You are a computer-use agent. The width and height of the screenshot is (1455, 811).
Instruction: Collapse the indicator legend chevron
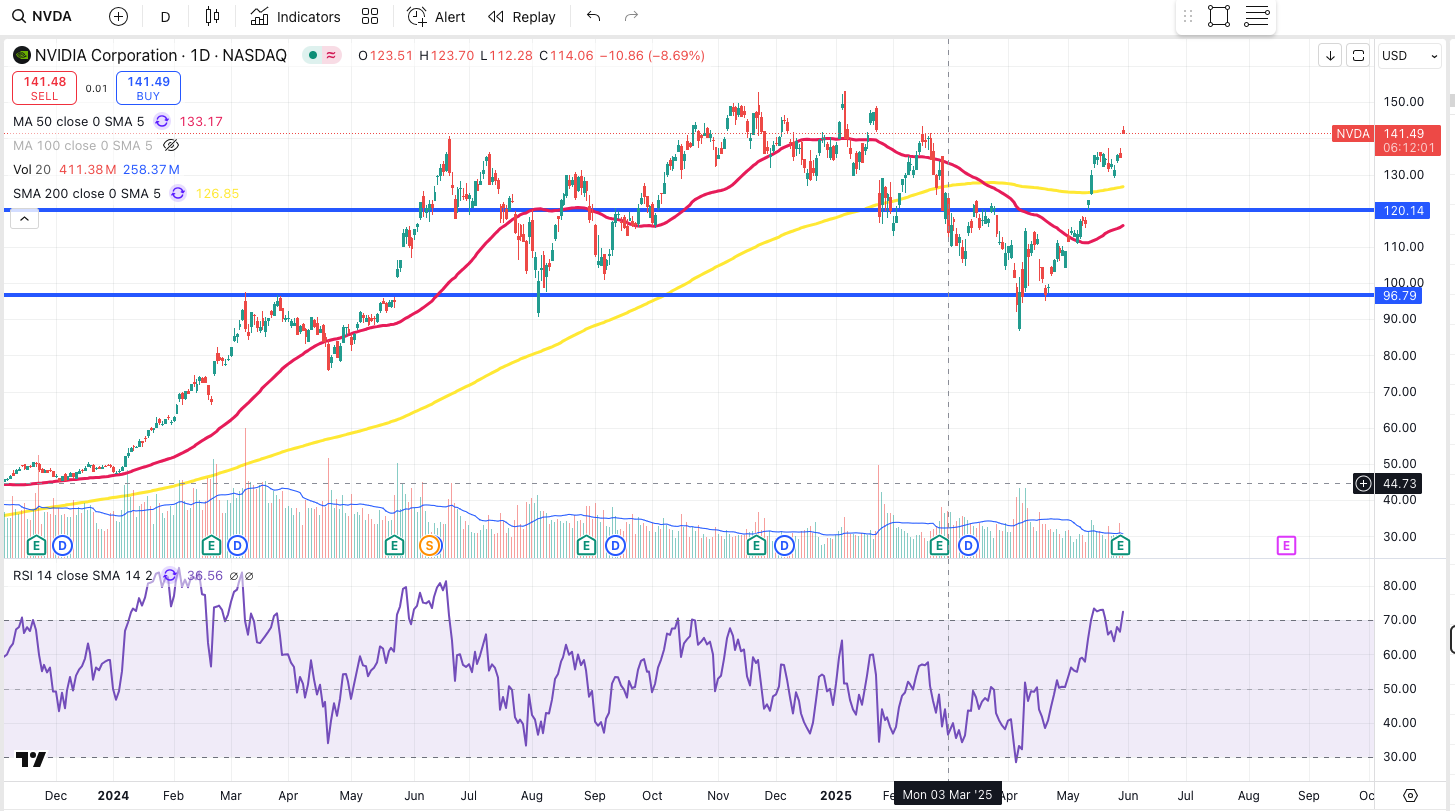point(24,219)
